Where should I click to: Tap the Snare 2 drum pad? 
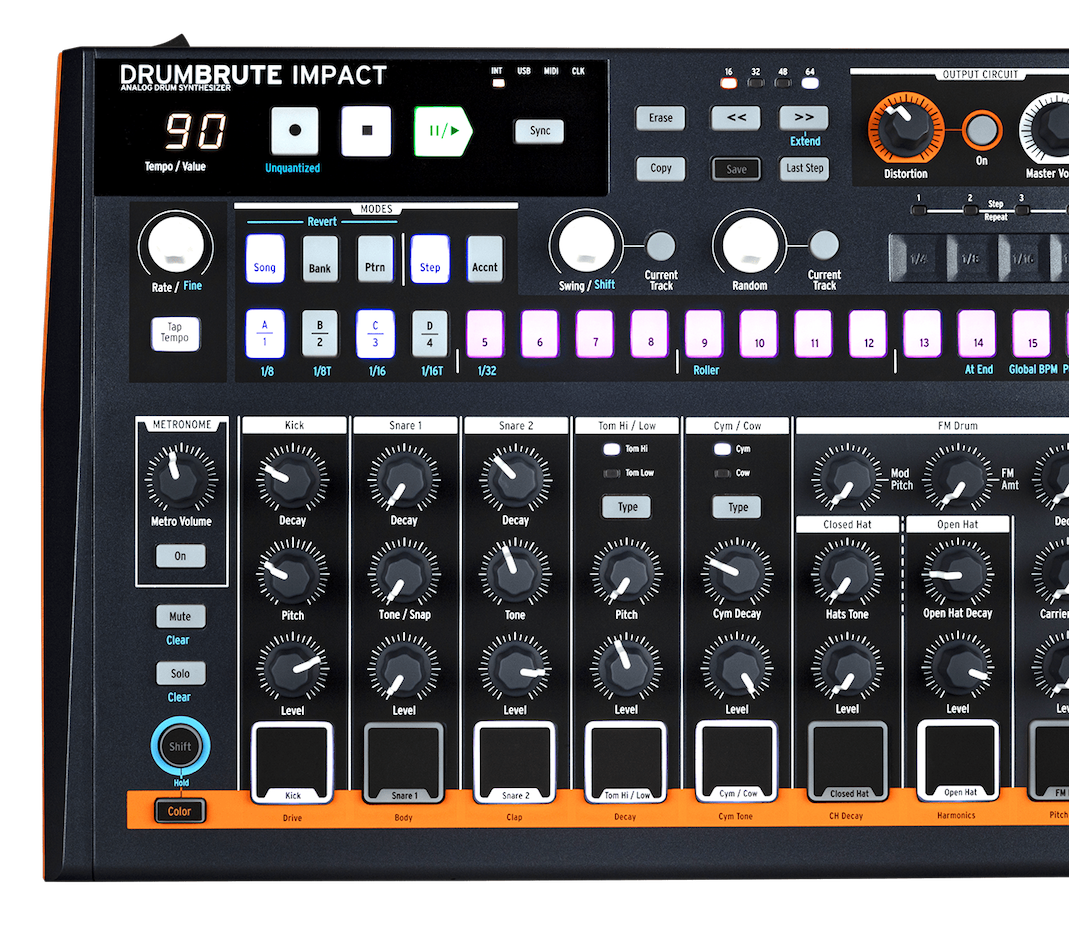[515, 762]
